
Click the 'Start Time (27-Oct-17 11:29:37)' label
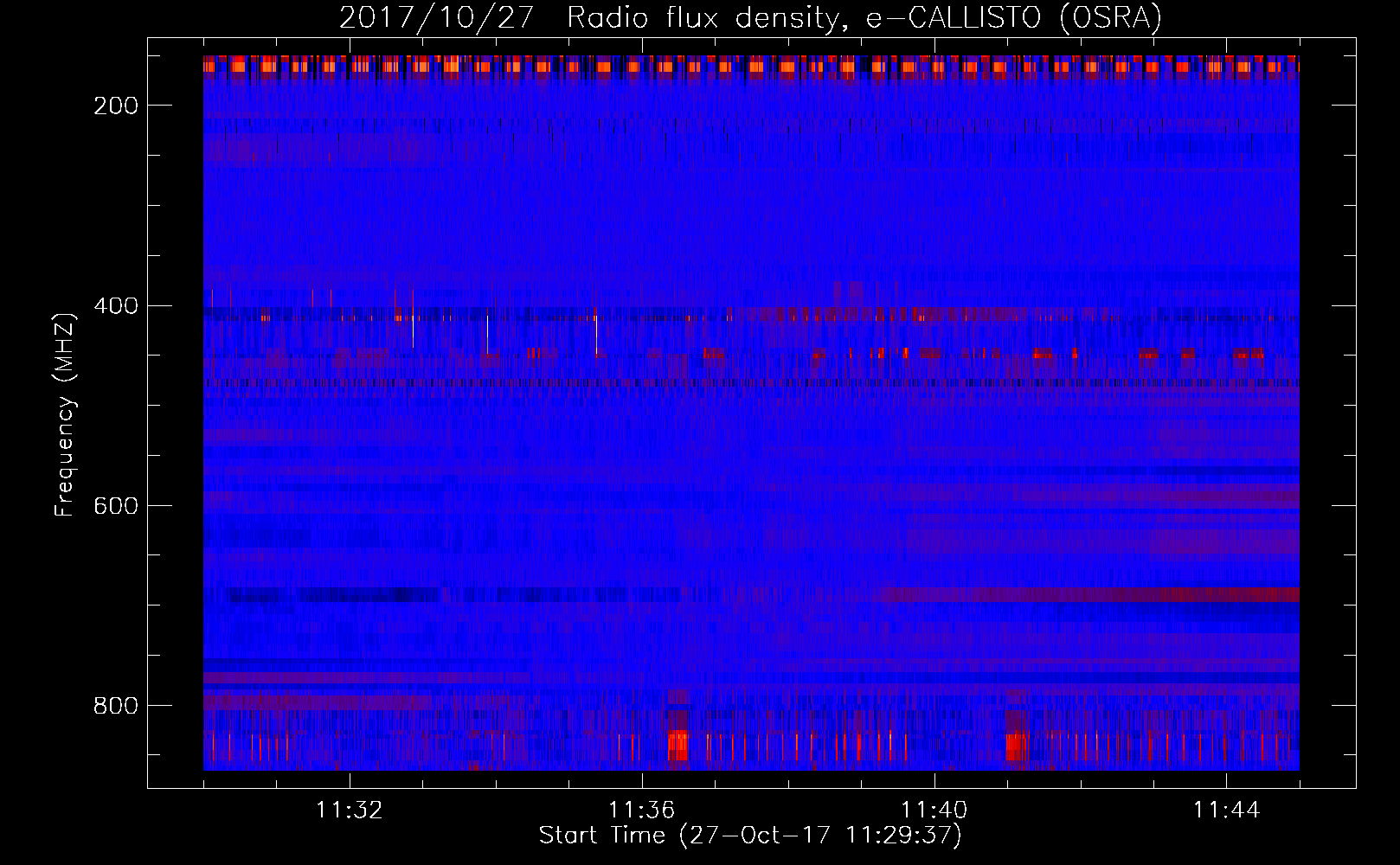point(750,836)
